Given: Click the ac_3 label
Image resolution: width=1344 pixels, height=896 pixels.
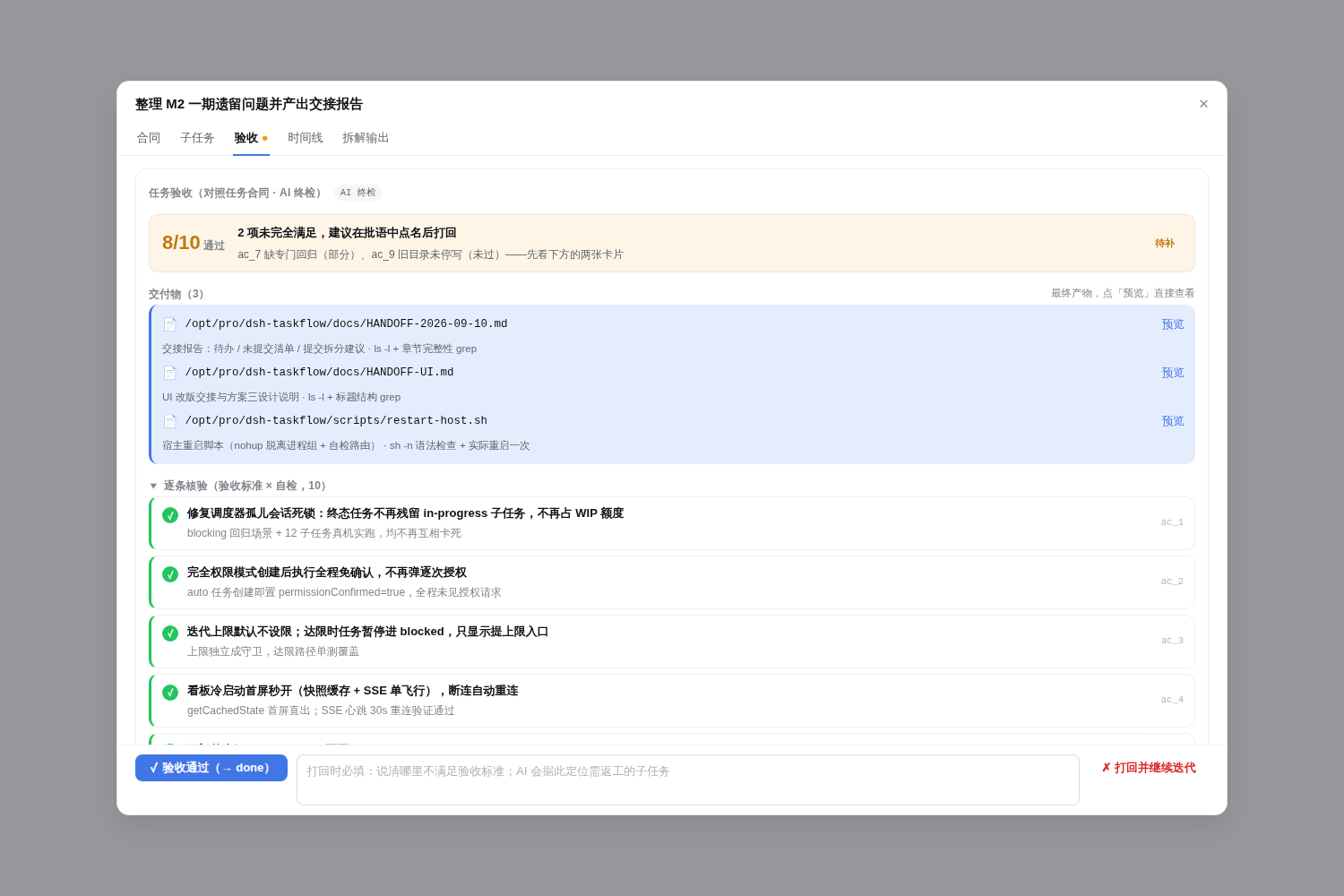Looking at the screenshot, I should 1172,641.
